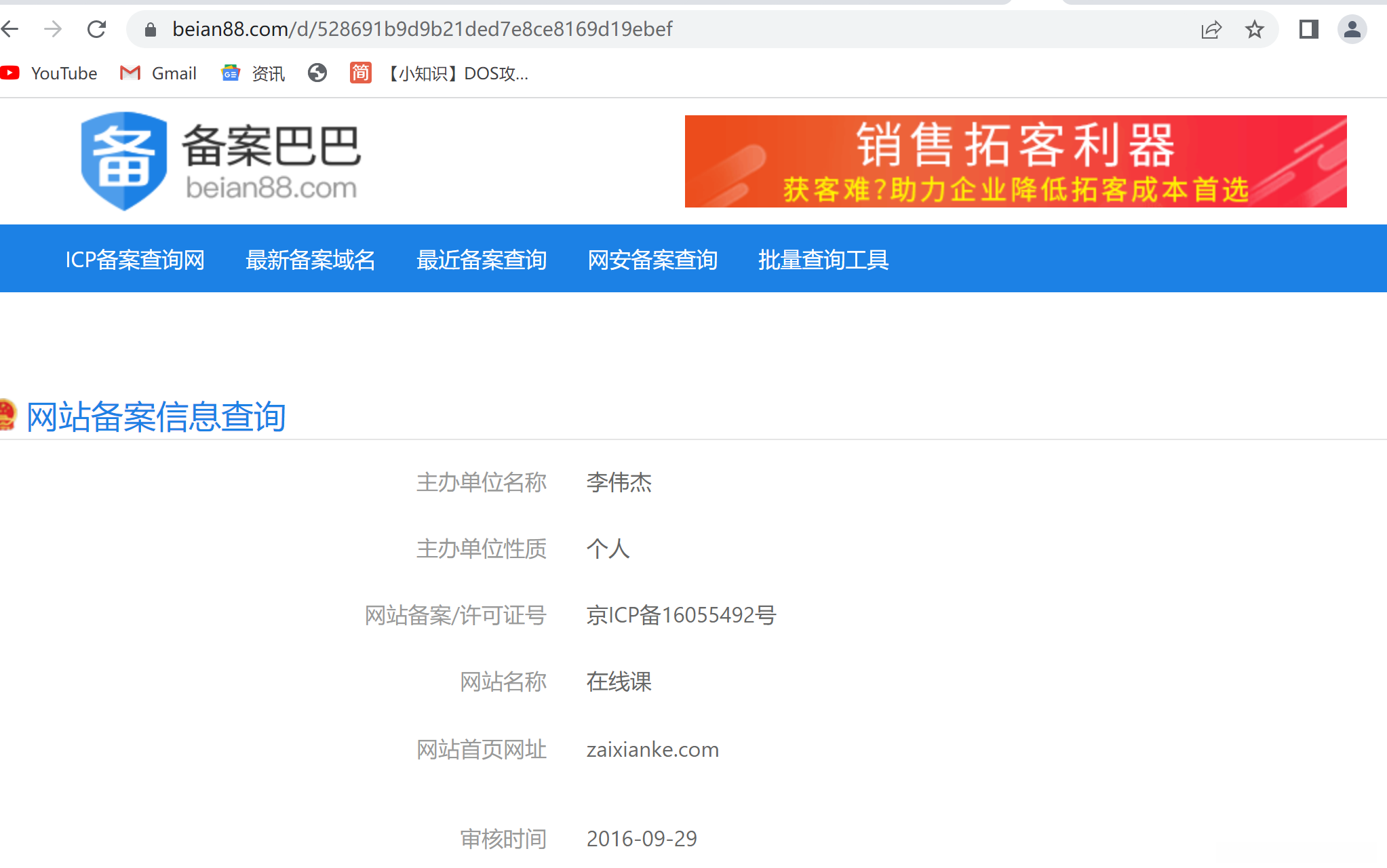
Task: Click the browser forward arrow
Action: point(53,29)
